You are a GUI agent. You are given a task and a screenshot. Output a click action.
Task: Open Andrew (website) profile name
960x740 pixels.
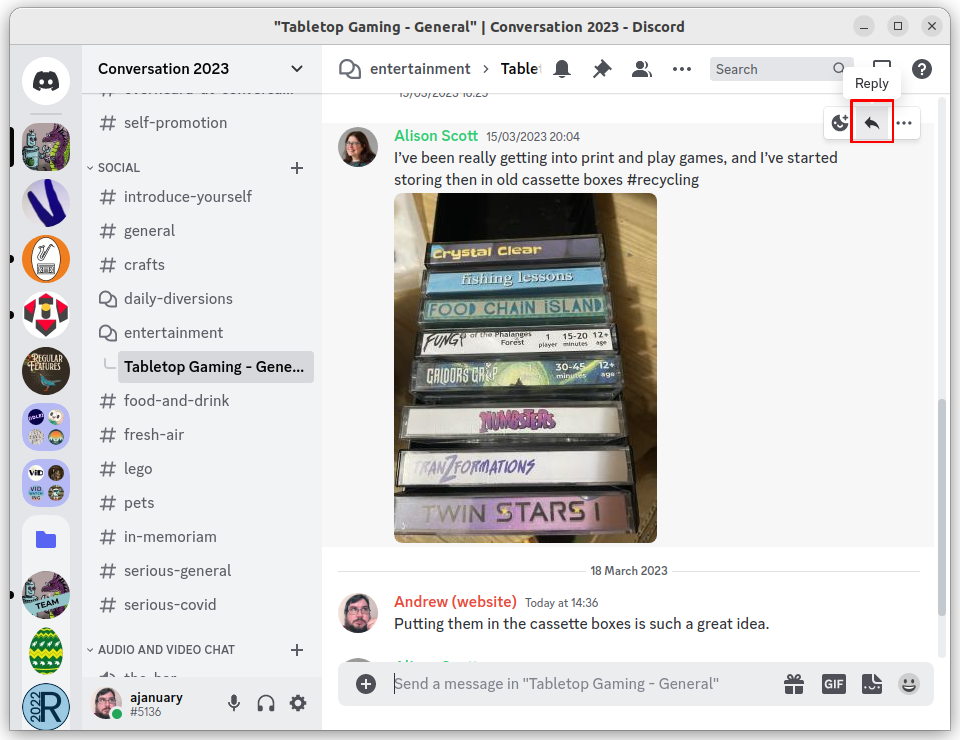coord(456,602)
